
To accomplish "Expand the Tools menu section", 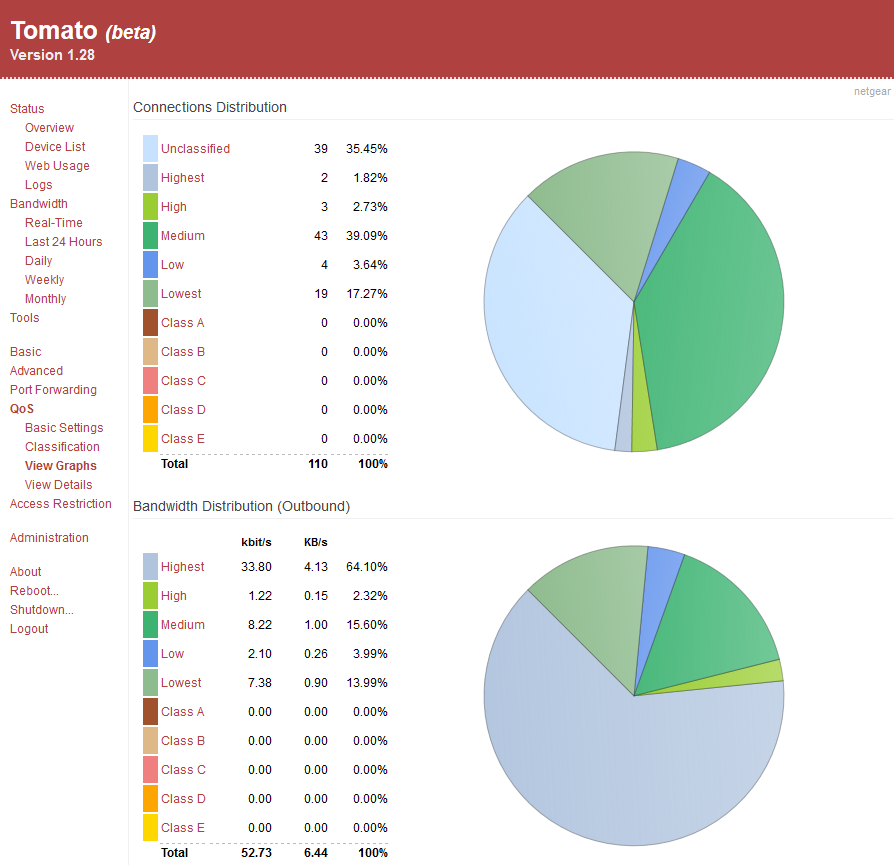I will coord(25,318).
